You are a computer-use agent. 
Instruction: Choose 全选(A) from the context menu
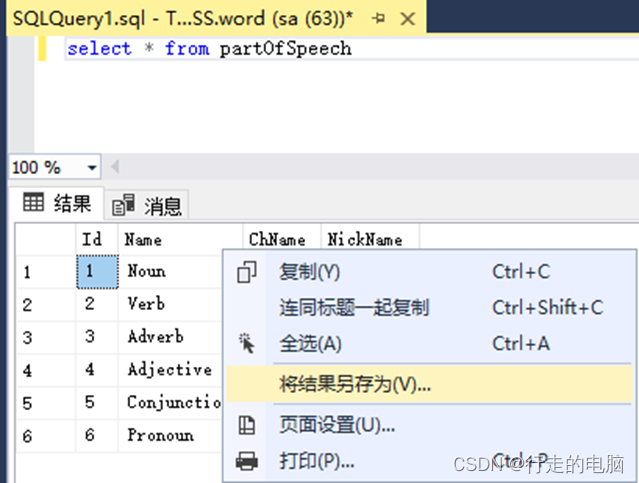click(430, 343)
